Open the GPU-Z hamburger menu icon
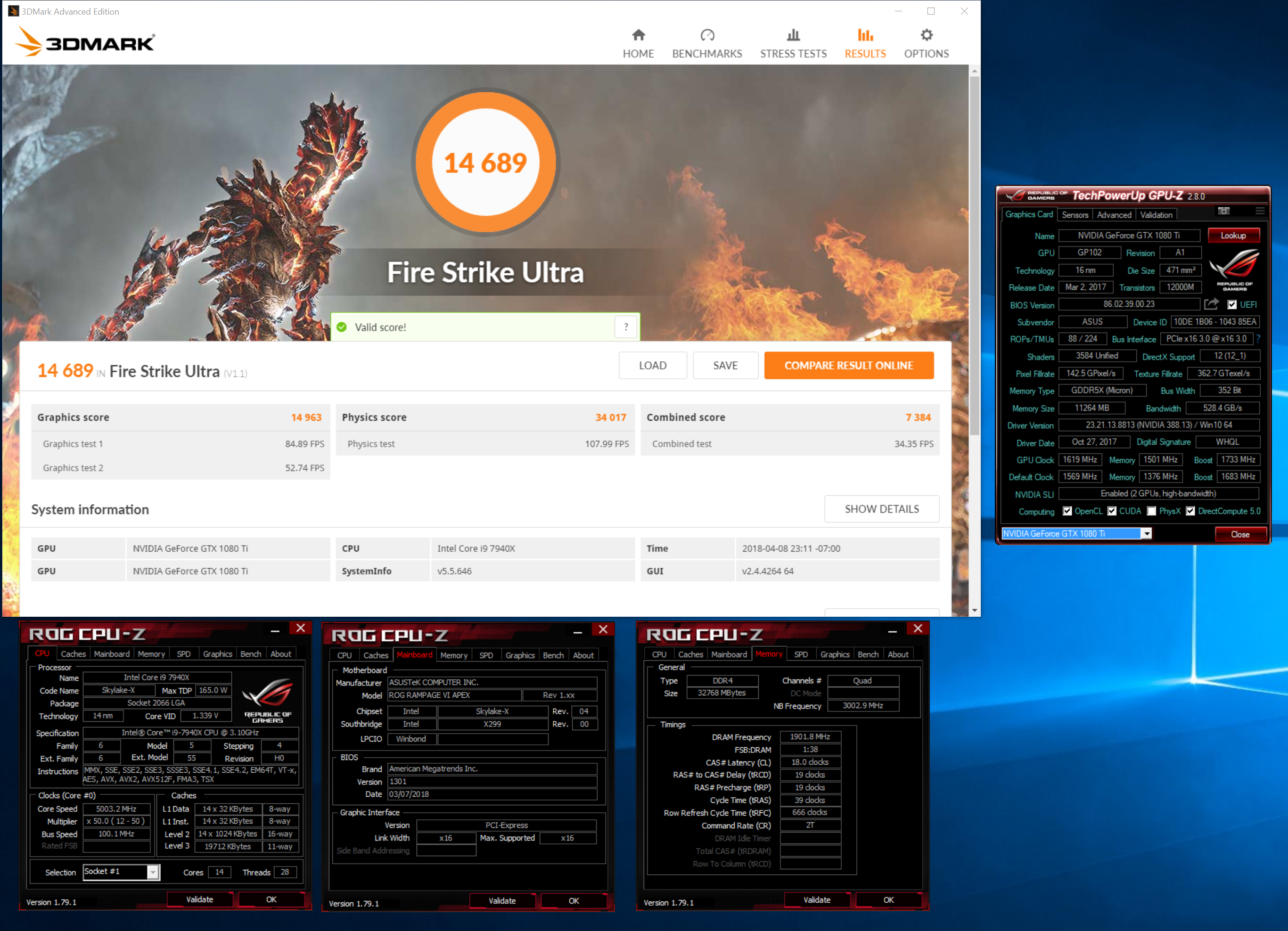This screenshot has height=931, width=1288. (1260, 211)
